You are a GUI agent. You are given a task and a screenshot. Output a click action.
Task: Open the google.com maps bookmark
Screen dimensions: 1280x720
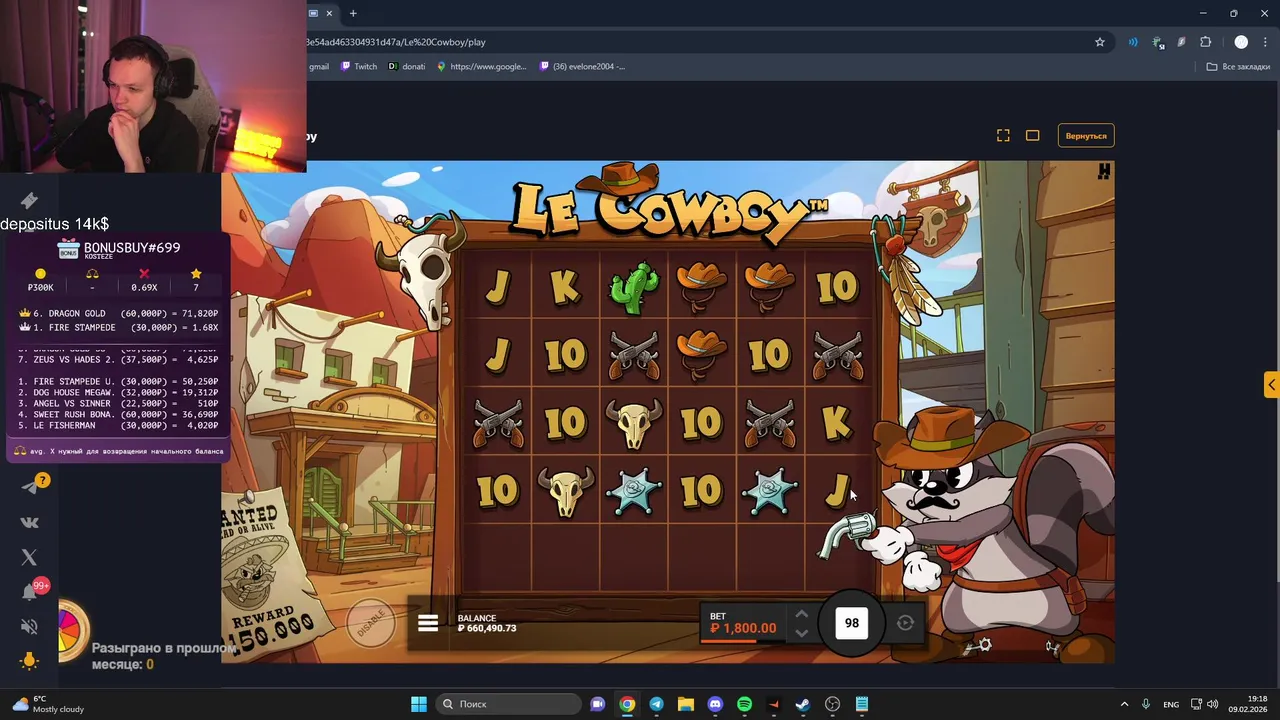pos(481,66)
